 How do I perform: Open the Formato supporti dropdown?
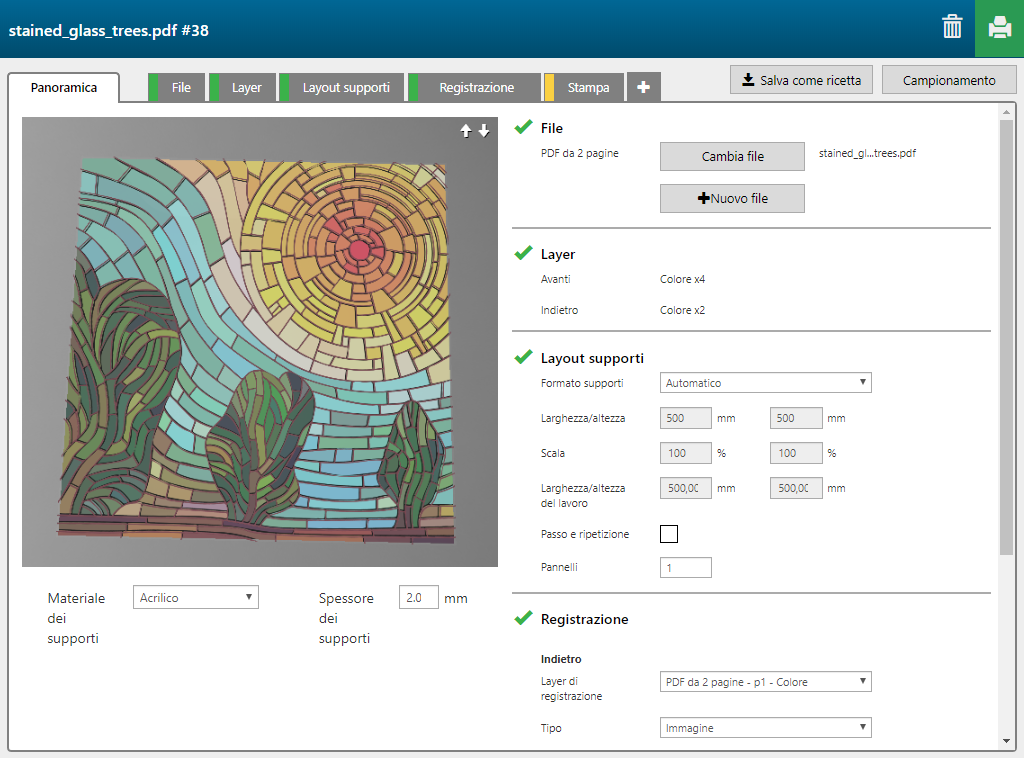point(765,383)
